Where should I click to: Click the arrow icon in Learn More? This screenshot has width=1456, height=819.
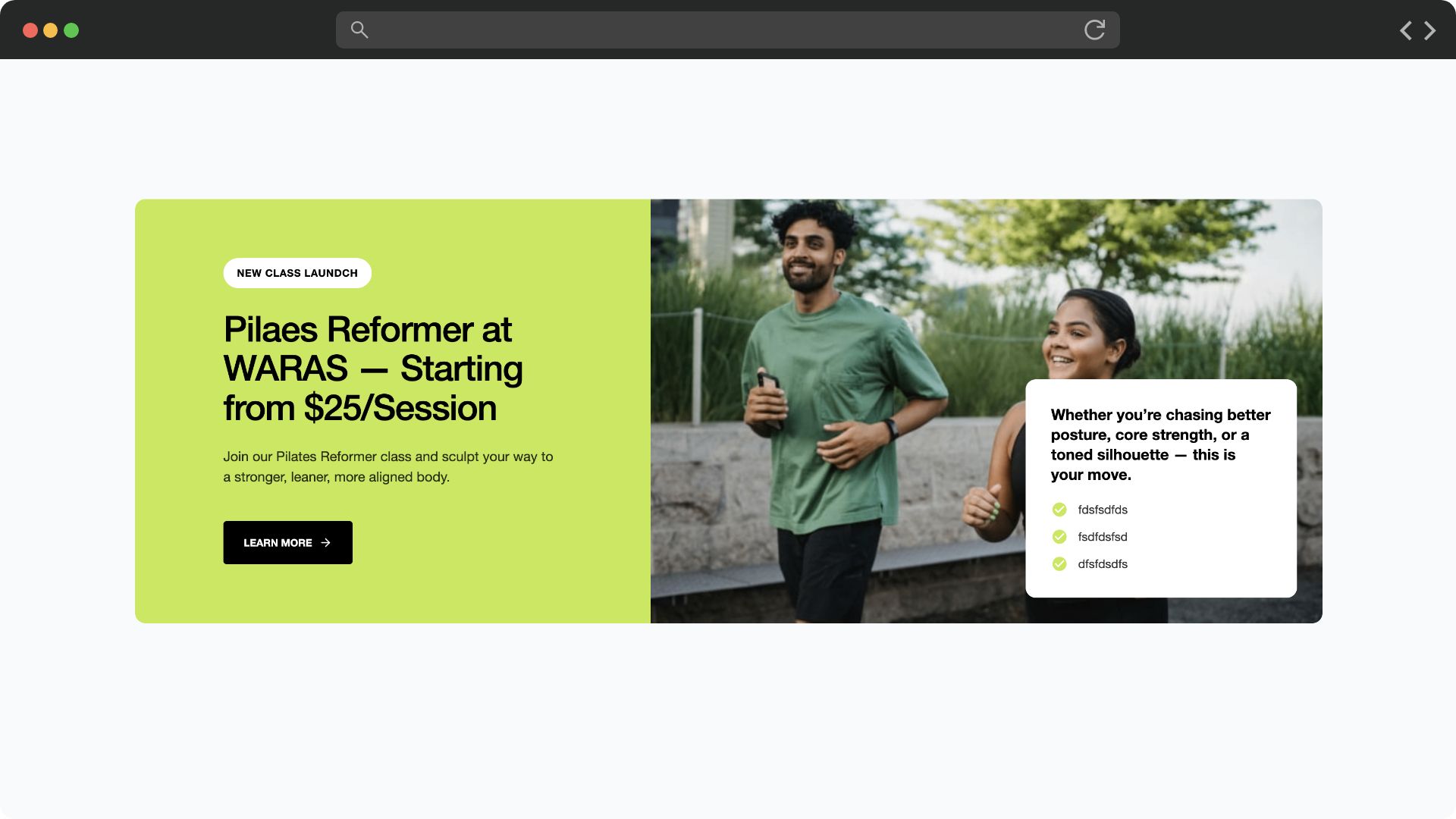(x=326, y=543)
